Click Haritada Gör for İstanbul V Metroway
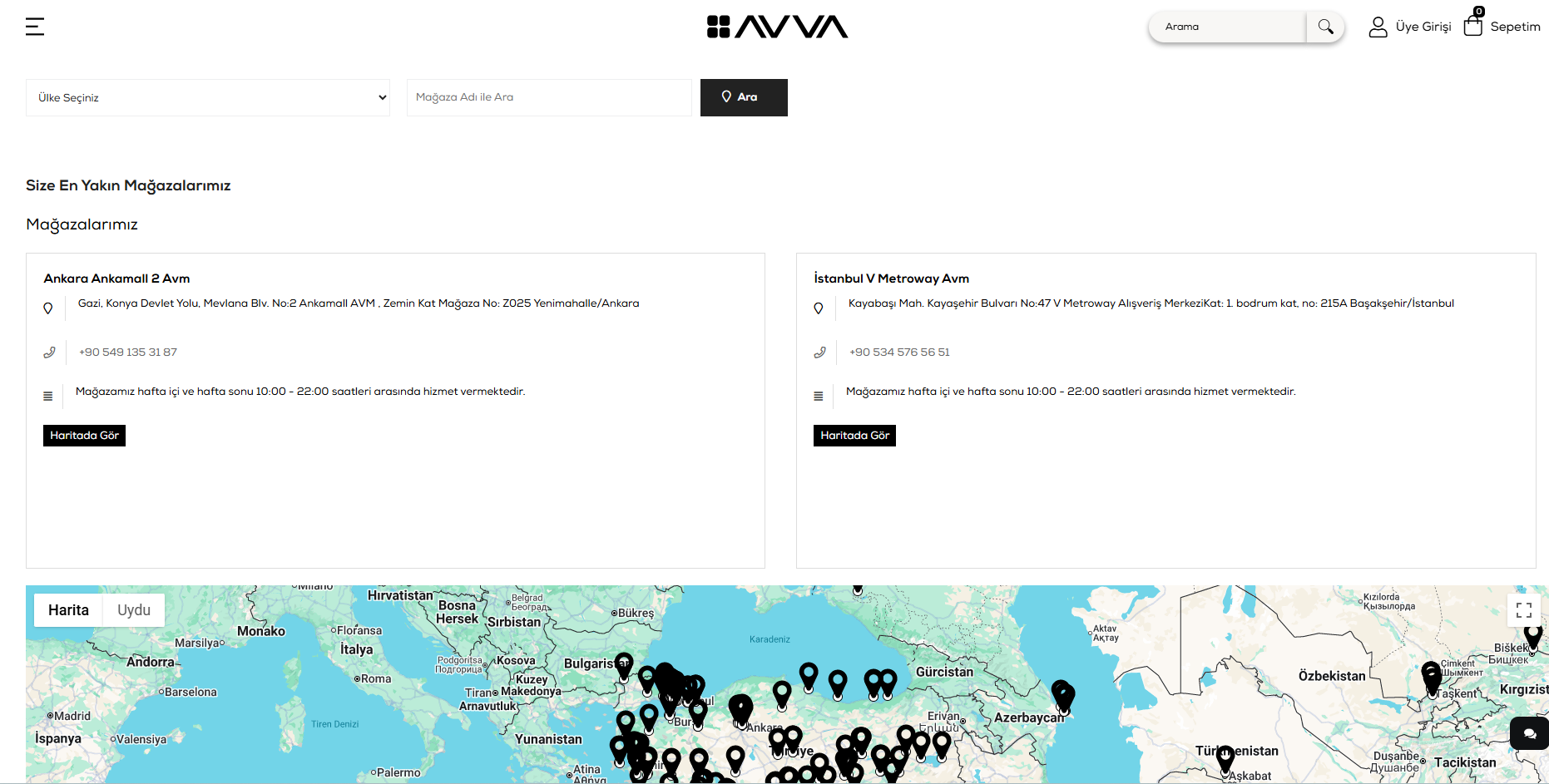Viewport: 1549px width, 784px height. (854, 436)
